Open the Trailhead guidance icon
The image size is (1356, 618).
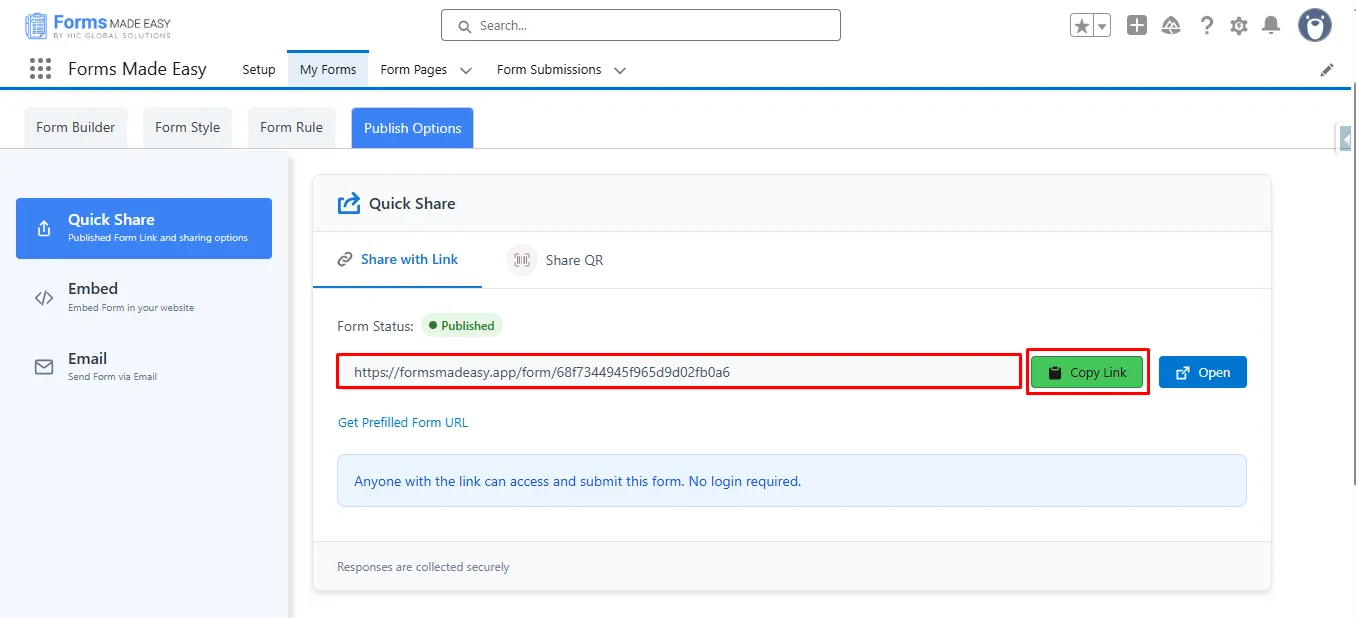click(1171, 26)
